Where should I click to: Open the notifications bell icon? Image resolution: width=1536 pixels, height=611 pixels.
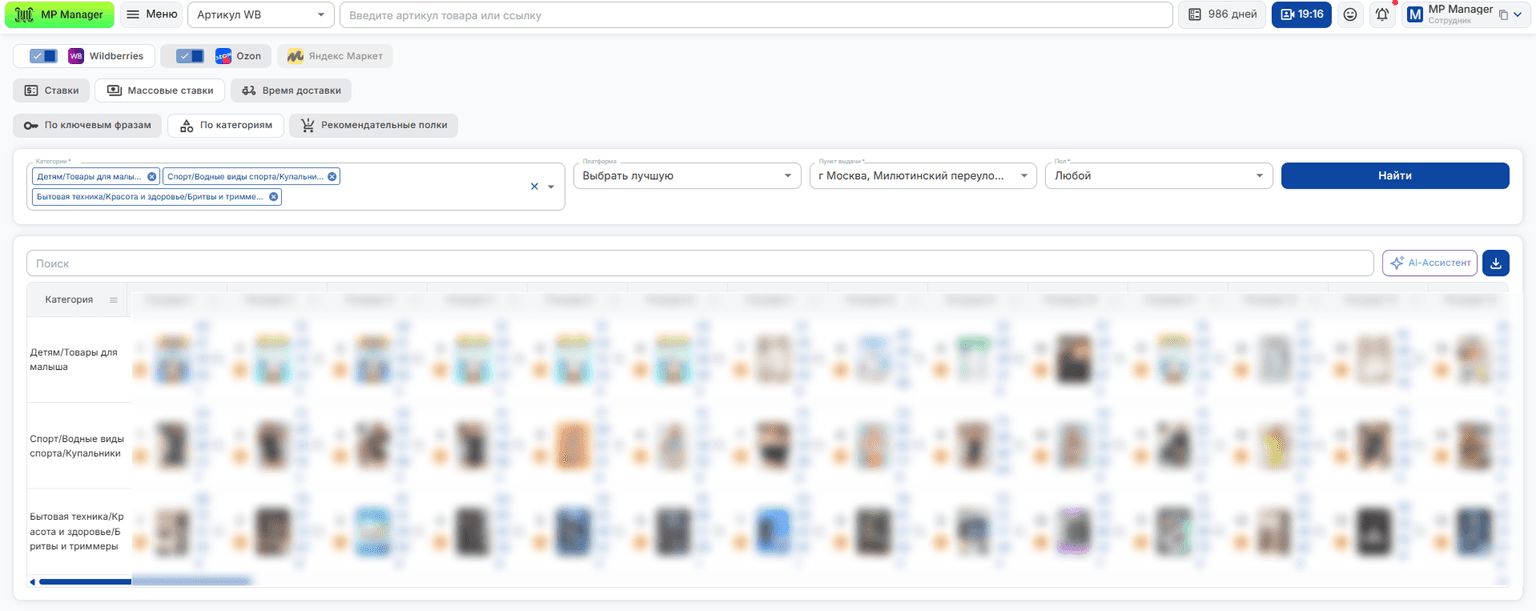click(1382, 14)
